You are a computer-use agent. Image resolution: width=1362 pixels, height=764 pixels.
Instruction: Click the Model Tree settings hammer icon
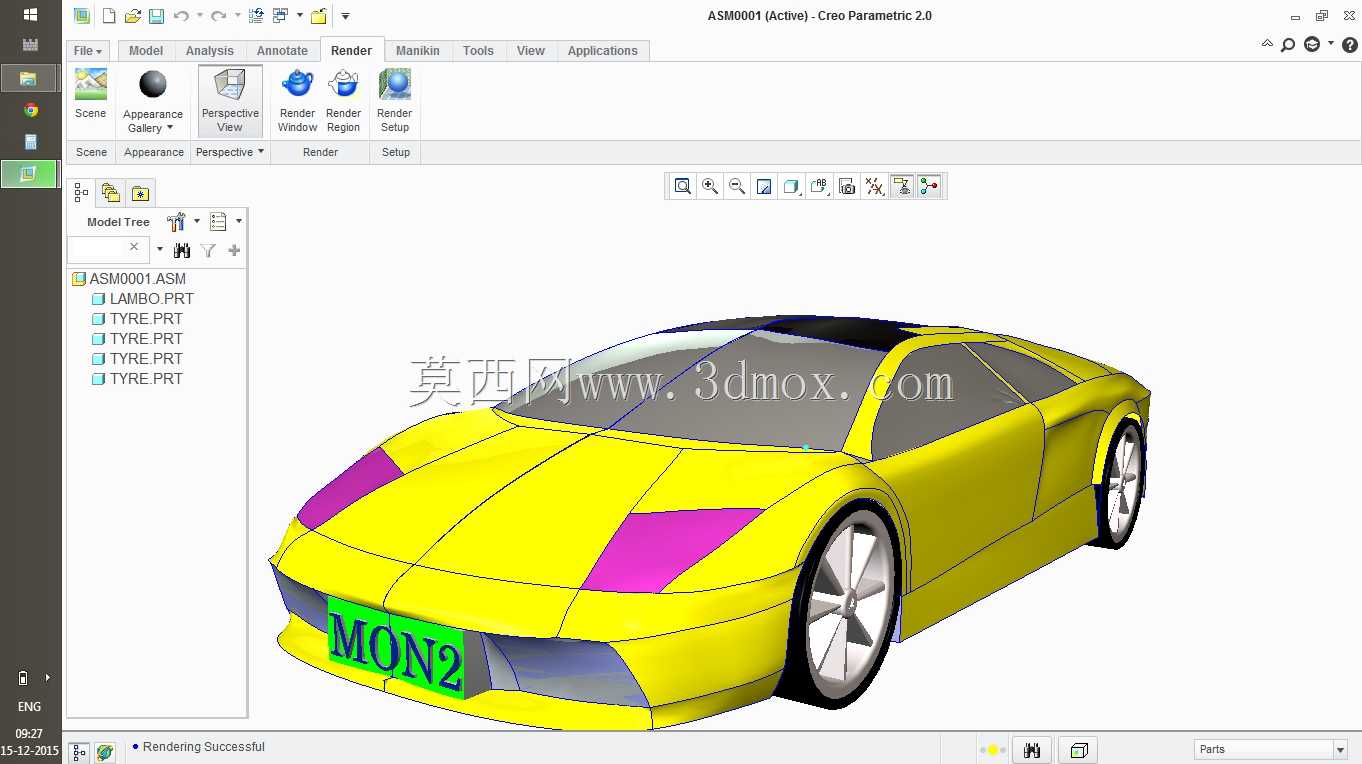coord(176,222)
